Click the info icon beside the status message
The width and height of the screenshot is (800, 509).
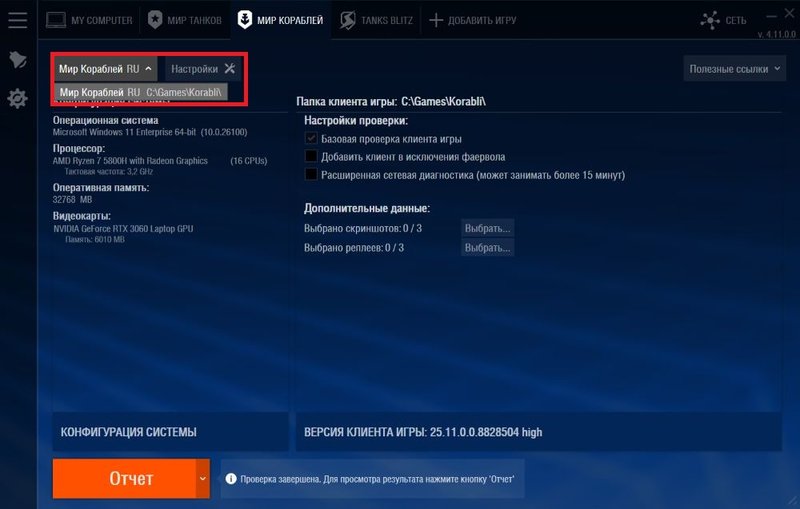point(228,479)
